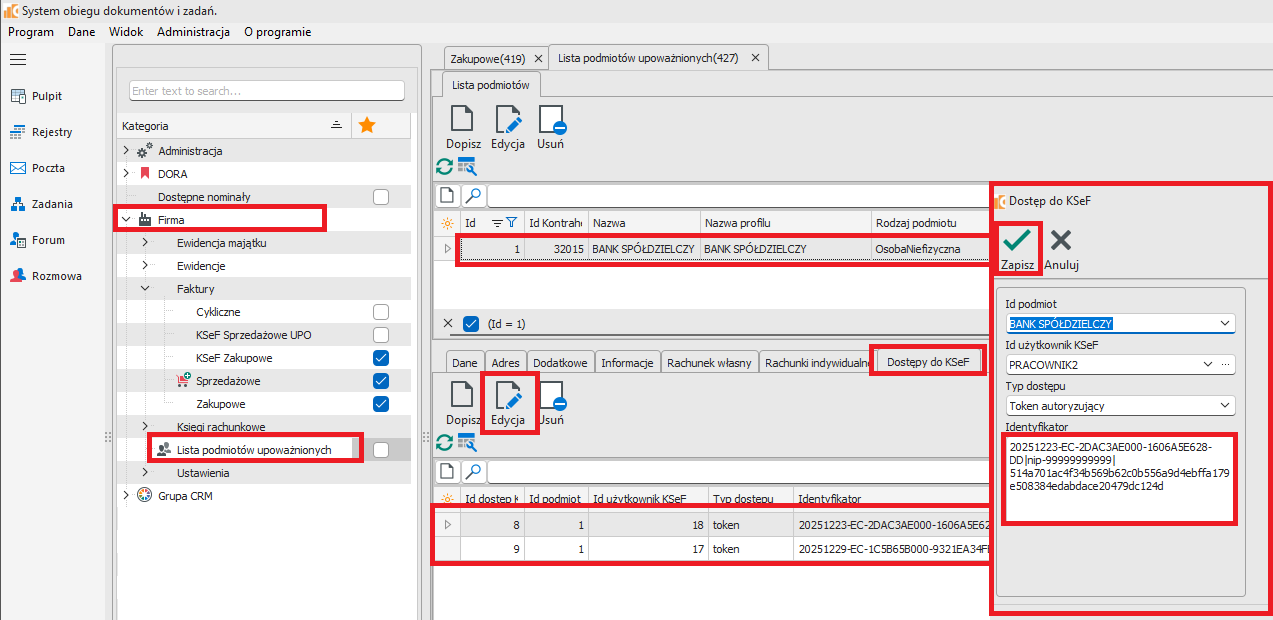Open Poczta from the left sidebar
This screenshot has height=620, width=1273.
tap(38, 168)
